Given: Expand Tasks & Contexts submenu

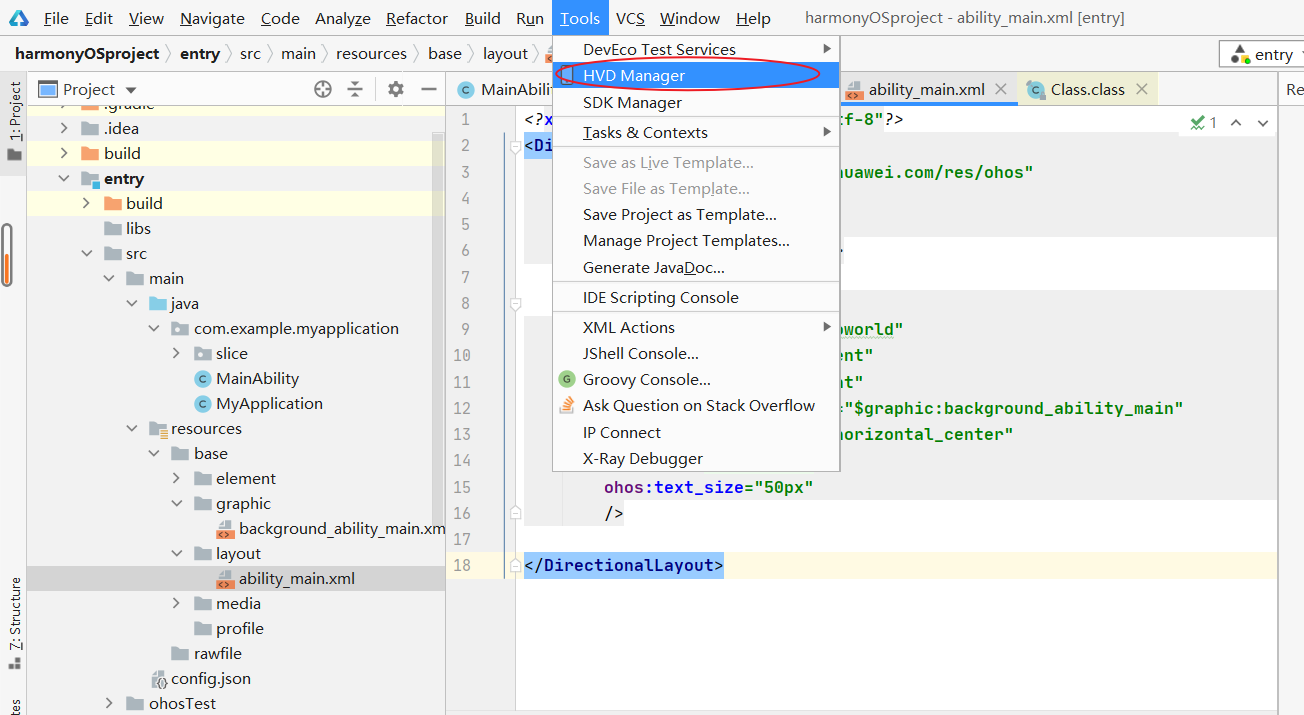Looking at the screenshot, I should [x=696, y=133].
